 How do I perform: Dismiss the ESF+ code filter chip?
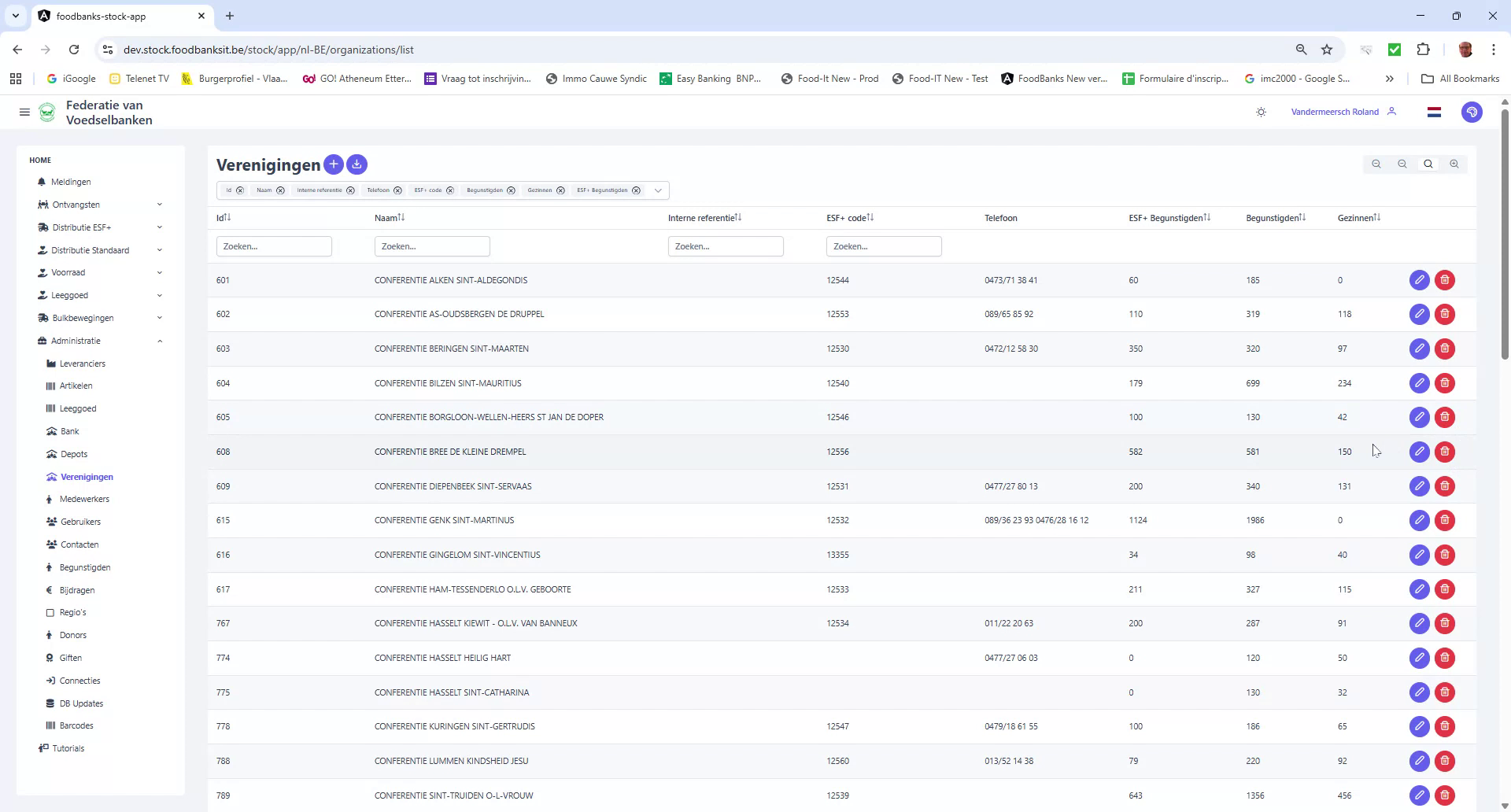click(449, 190)
